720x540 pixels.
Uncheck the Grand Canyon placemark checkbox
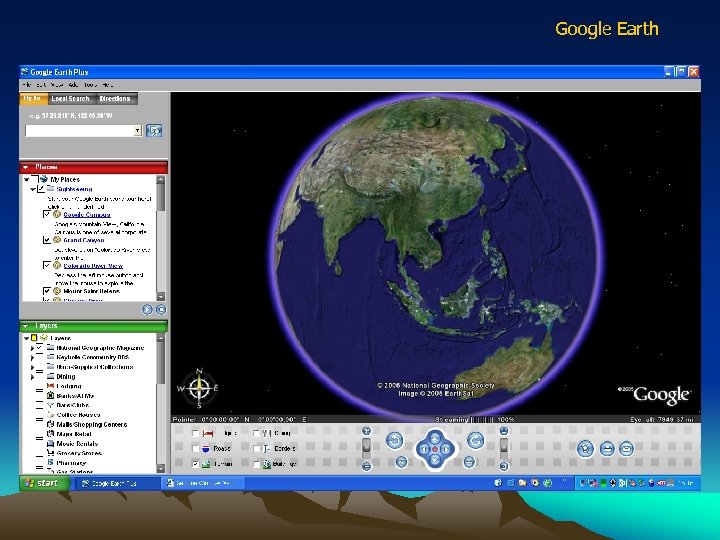pyautogui.click(x=47, y=240)
